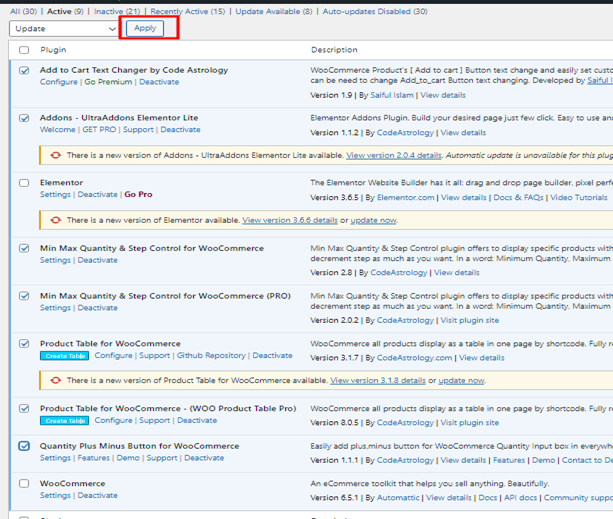Open UltraAddons Support link

pos(138,130)
